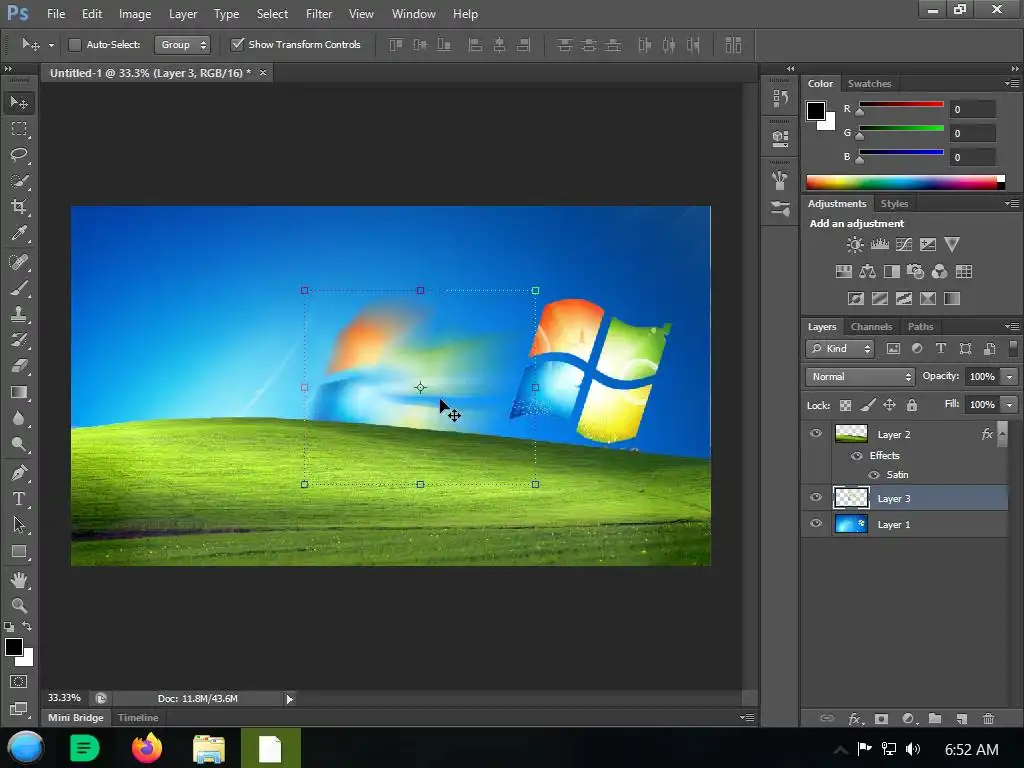1024x768 pixels.
Task: Toggle lock all padlock
Action: point(912,405)
